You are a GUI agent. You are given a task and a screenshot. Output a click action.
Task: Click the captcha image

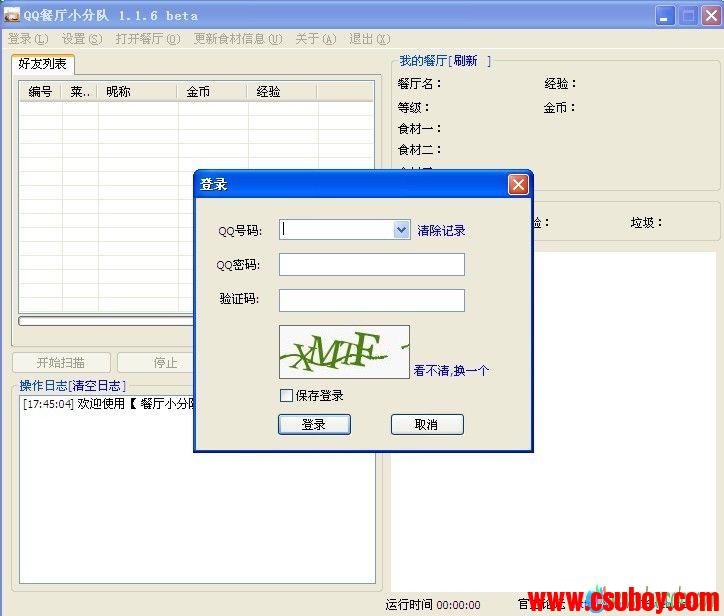tap(344, 352)
